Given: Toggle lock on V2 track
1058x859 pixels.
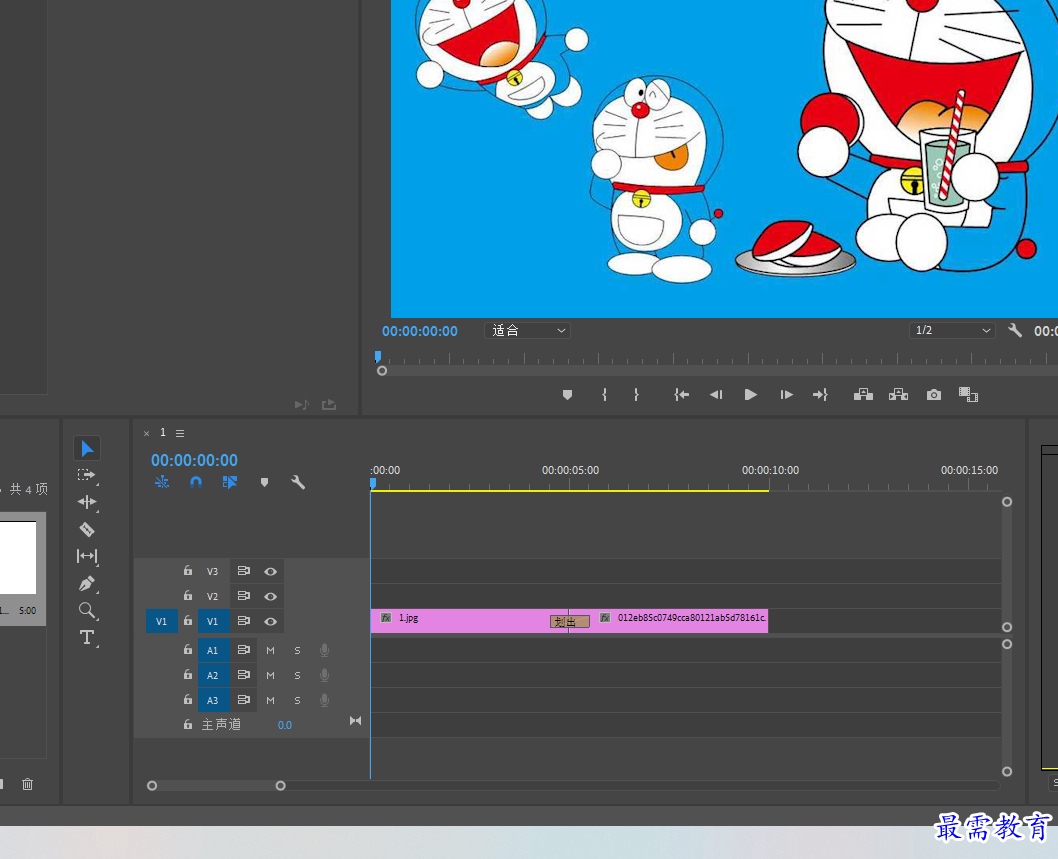Looking at the screenshot, I should (x=188, y=596).
